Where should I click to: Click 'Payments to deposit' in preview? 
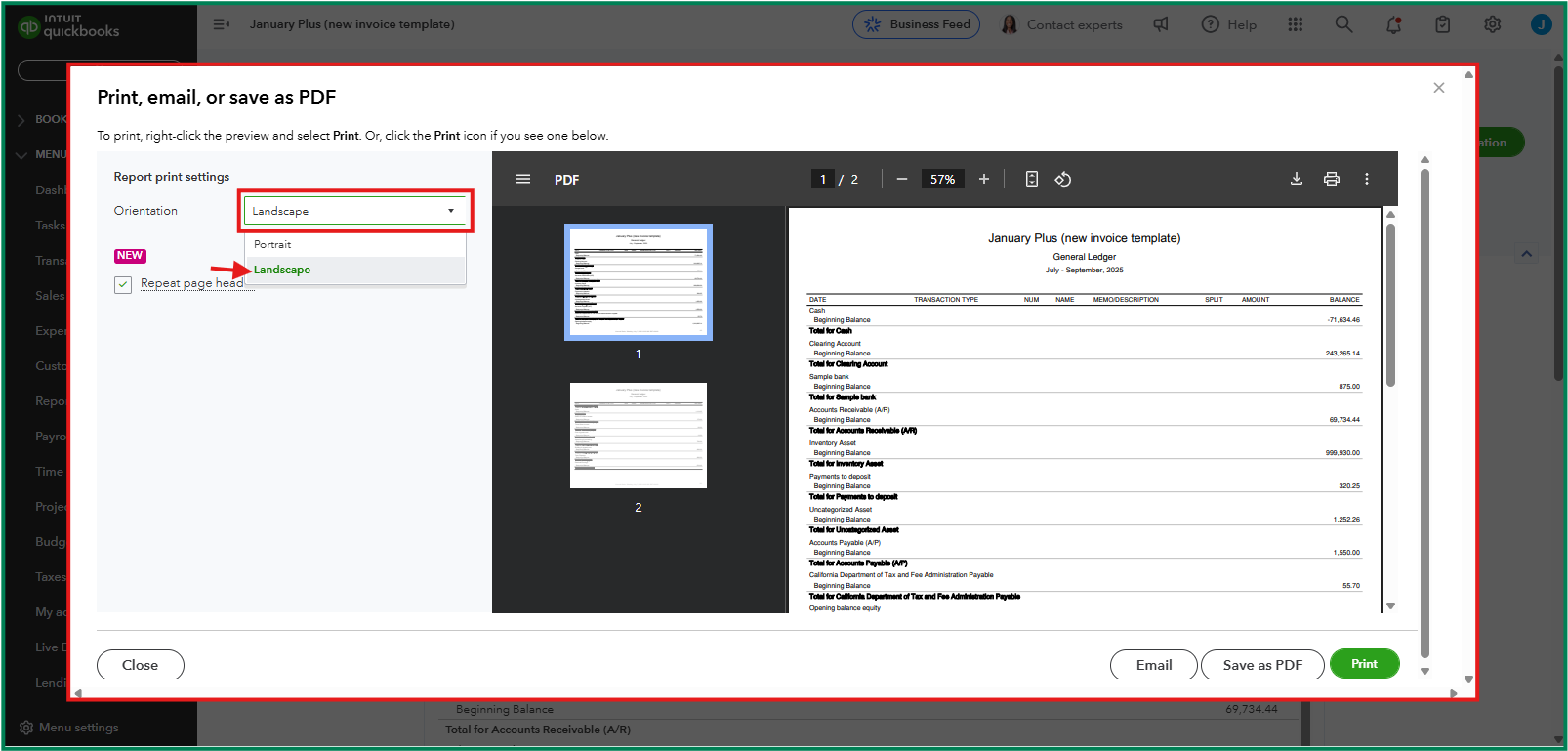pyautogui.click(x=840, y=477)
